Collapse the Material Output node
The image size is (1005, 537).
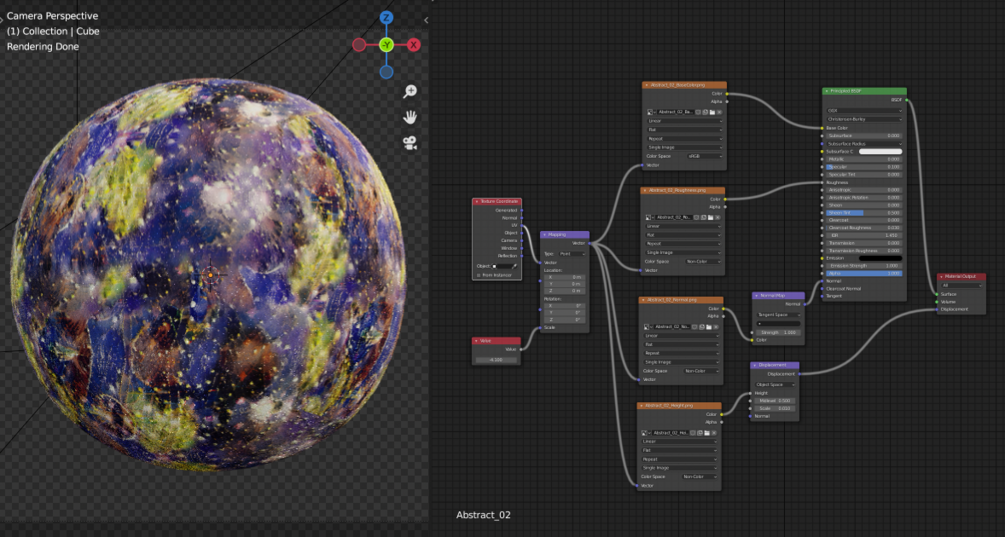click(941, 277)
